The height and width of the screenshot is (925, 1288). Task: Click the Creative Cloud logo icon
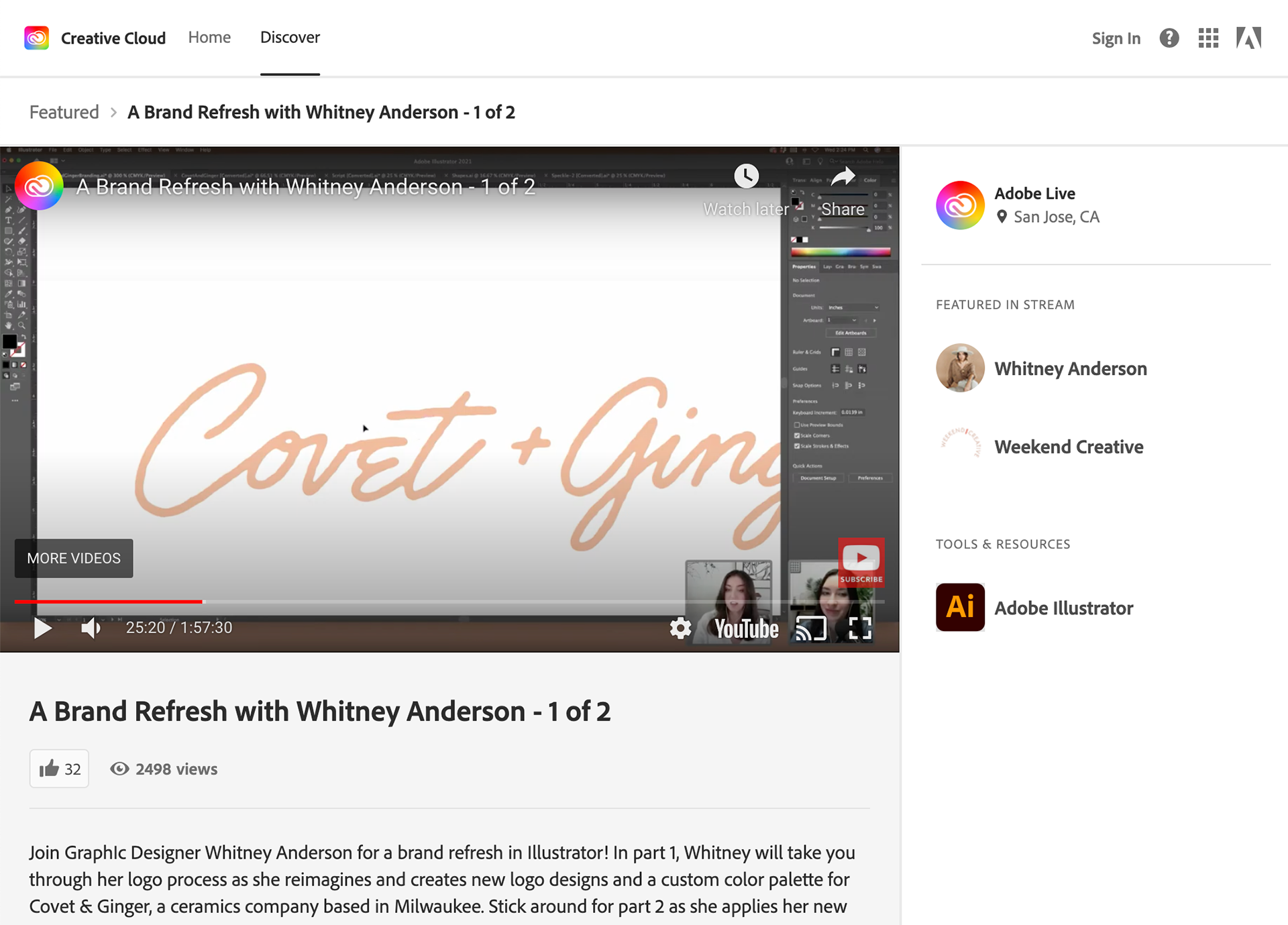click(36, 38)
